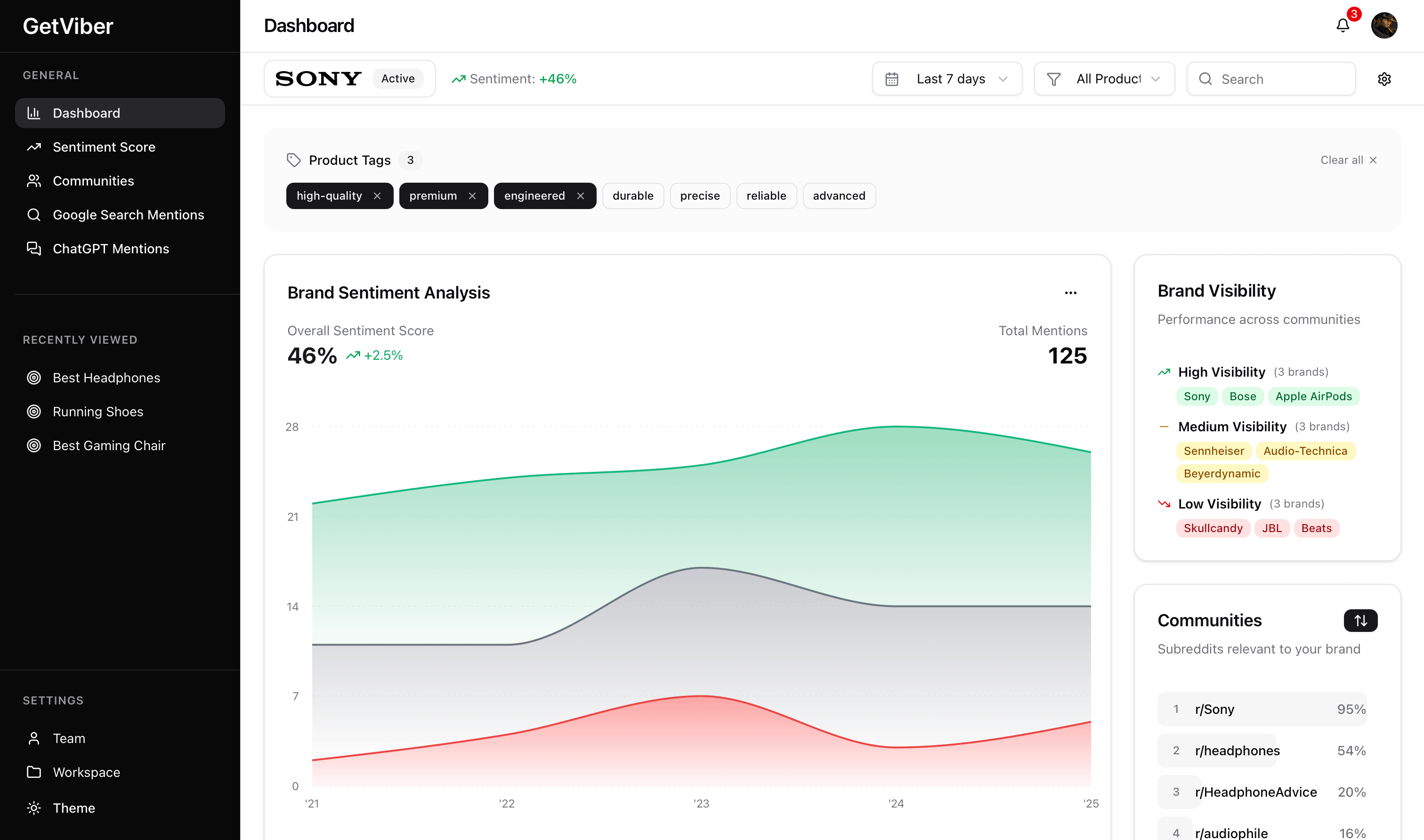Toggle the durable product tag on

632,196
